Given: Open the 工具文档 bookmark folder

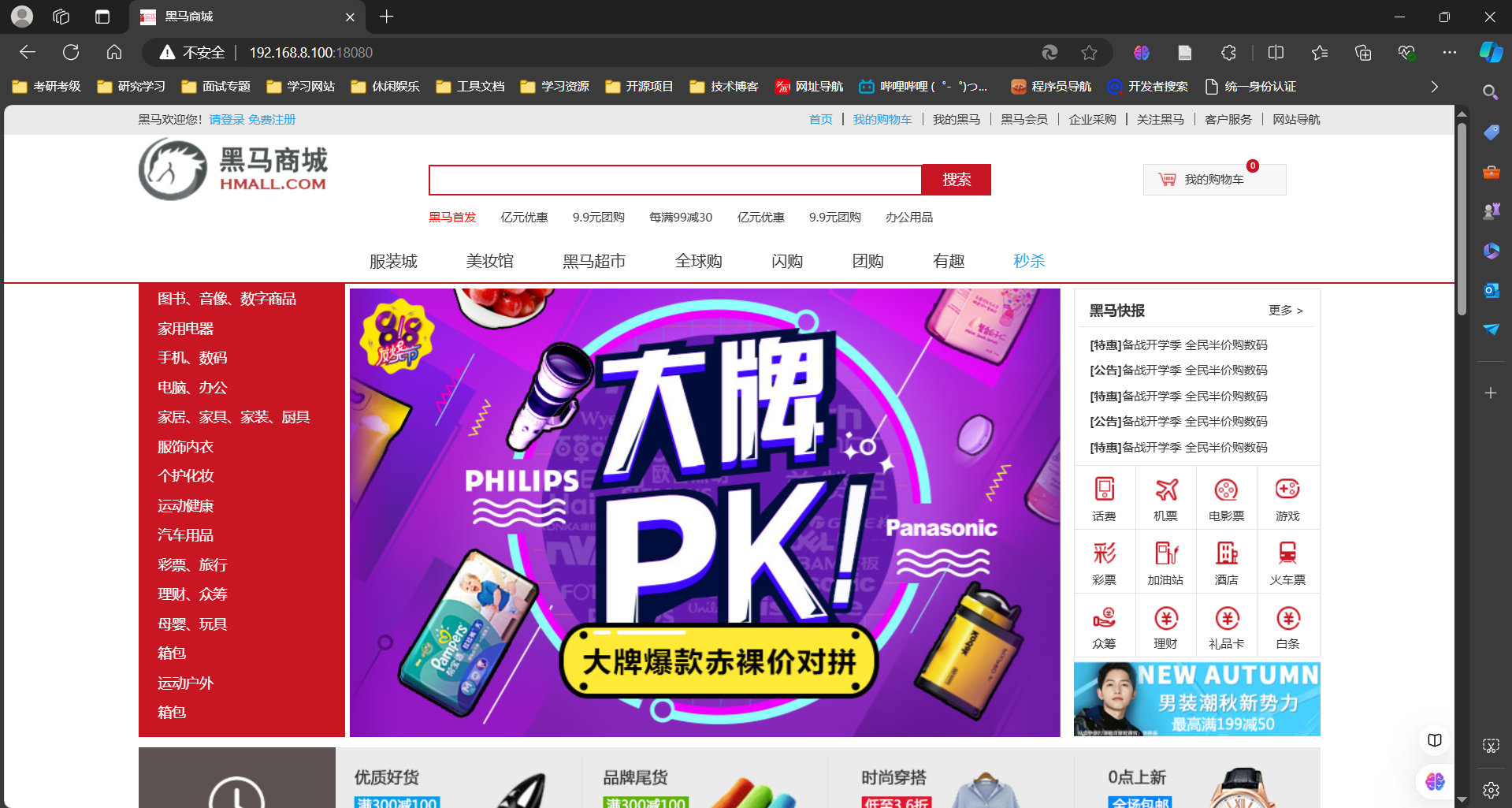Looking at the screenshot, I should (x=470, y=87).
